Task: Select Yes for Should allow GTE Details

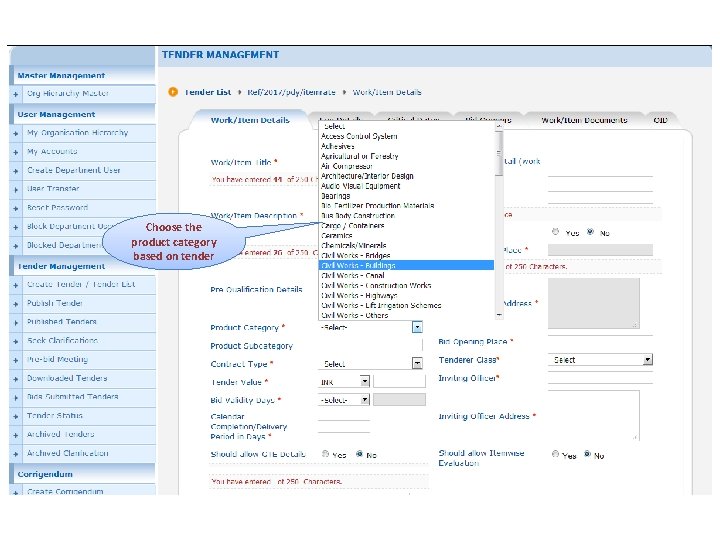Action: (325, 454)
